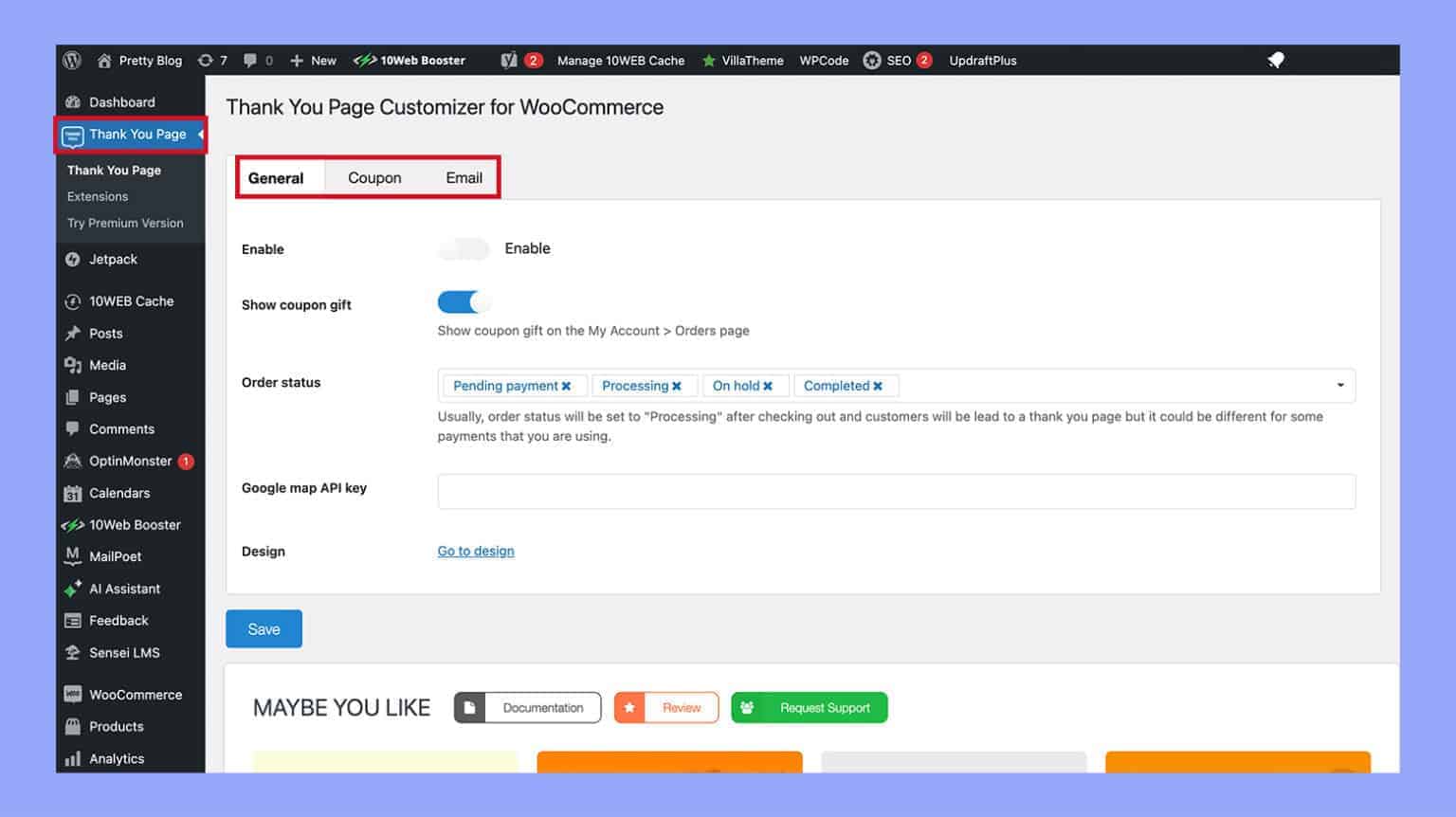This screenshot has height=817, width=1456.
Task: Disable the Show coupon gift toggle
Action: [463, 300]
